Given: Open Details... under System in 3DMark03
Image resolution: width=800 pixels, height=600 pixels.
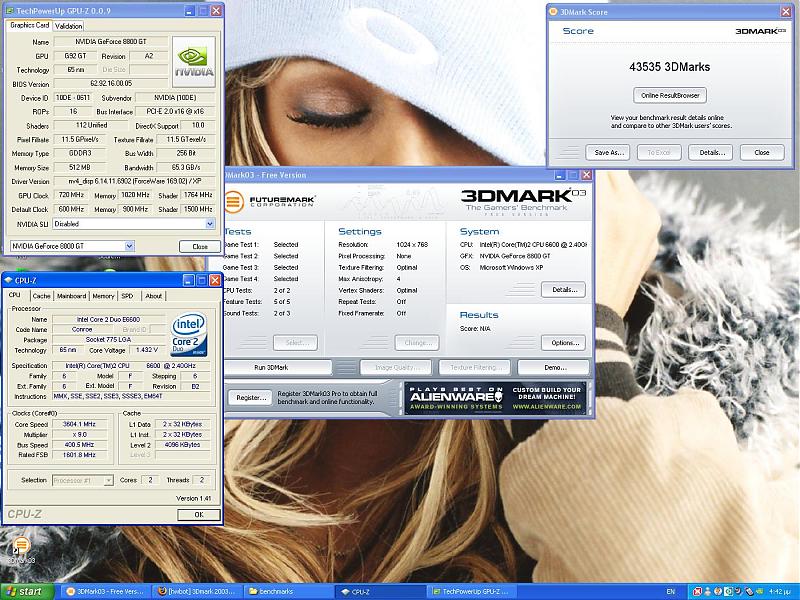Looking at the screenshot, I should point(564,290).
